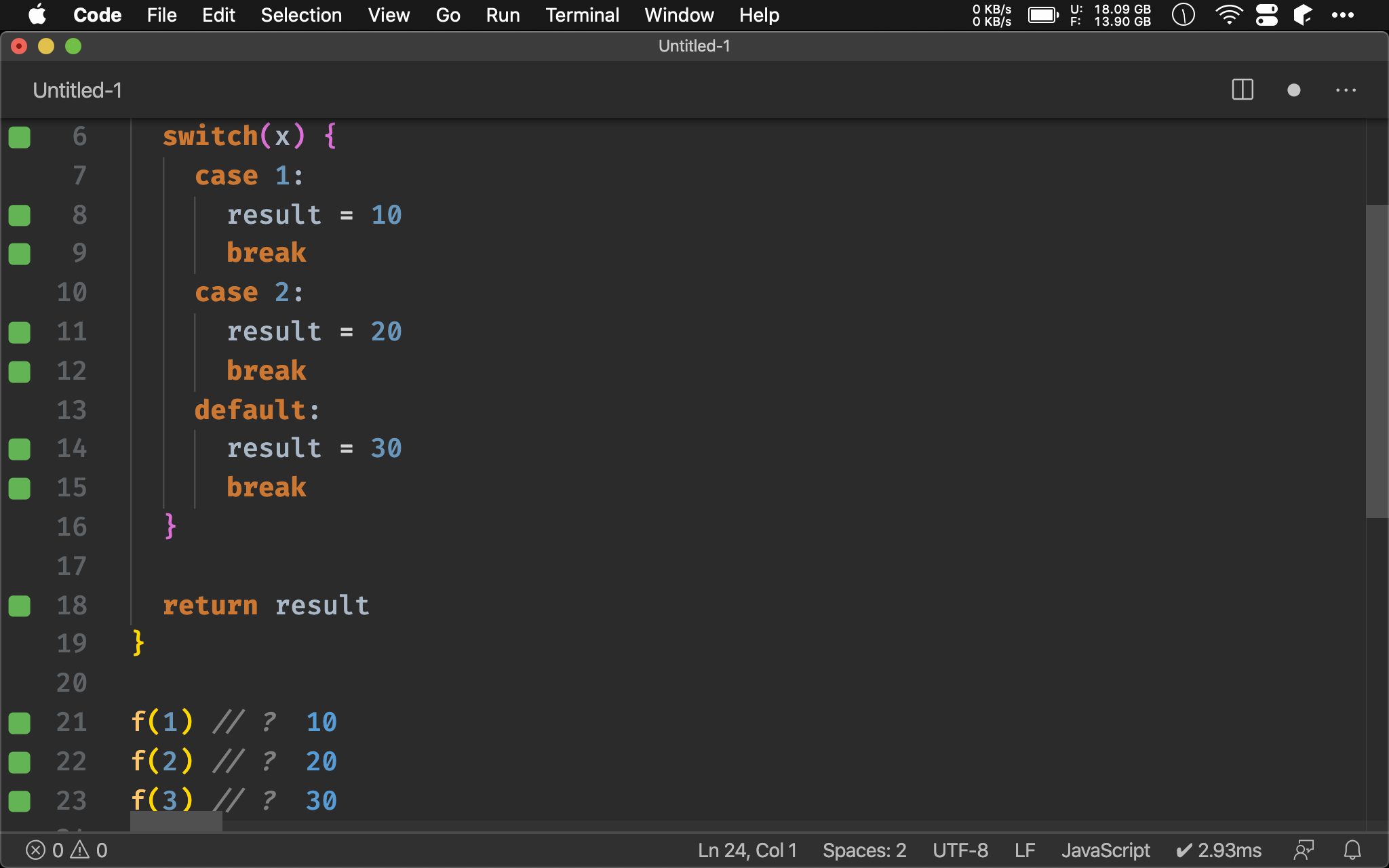Open the errors and warnings problems panel
Image resolution: width=1389 pixels, height=868 pixels.
(66, 850)
